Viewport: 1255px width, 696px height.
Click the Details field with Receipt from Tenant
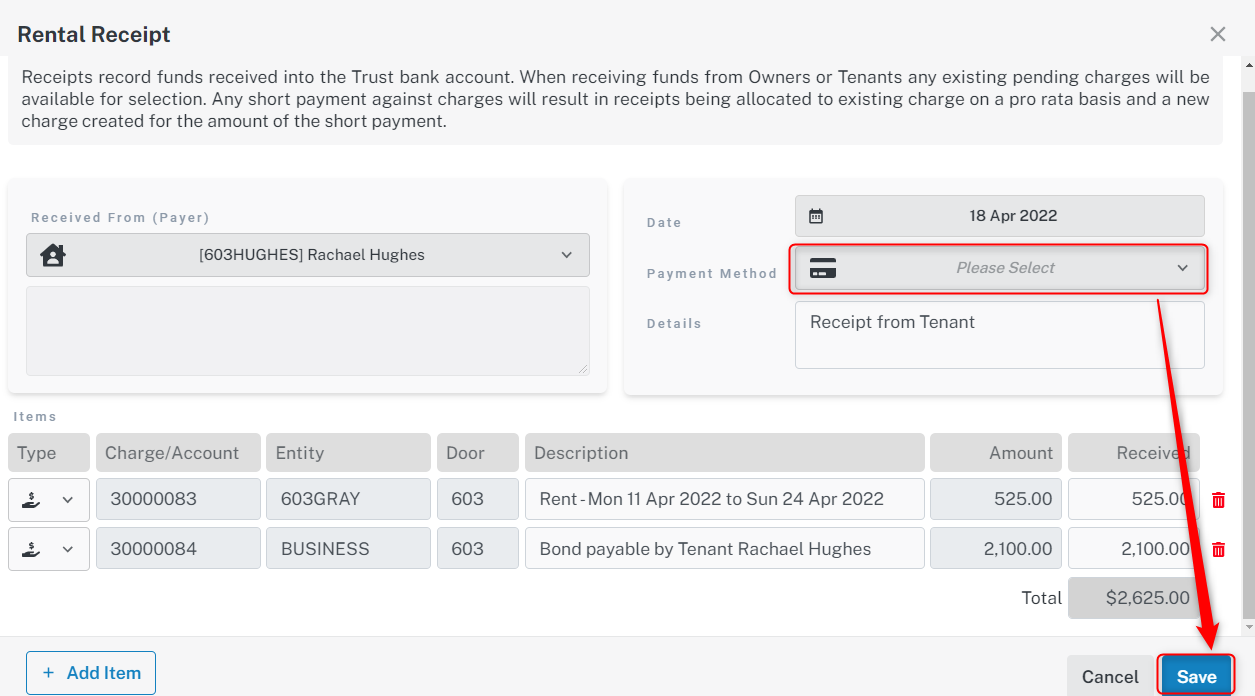(1000, 335)
